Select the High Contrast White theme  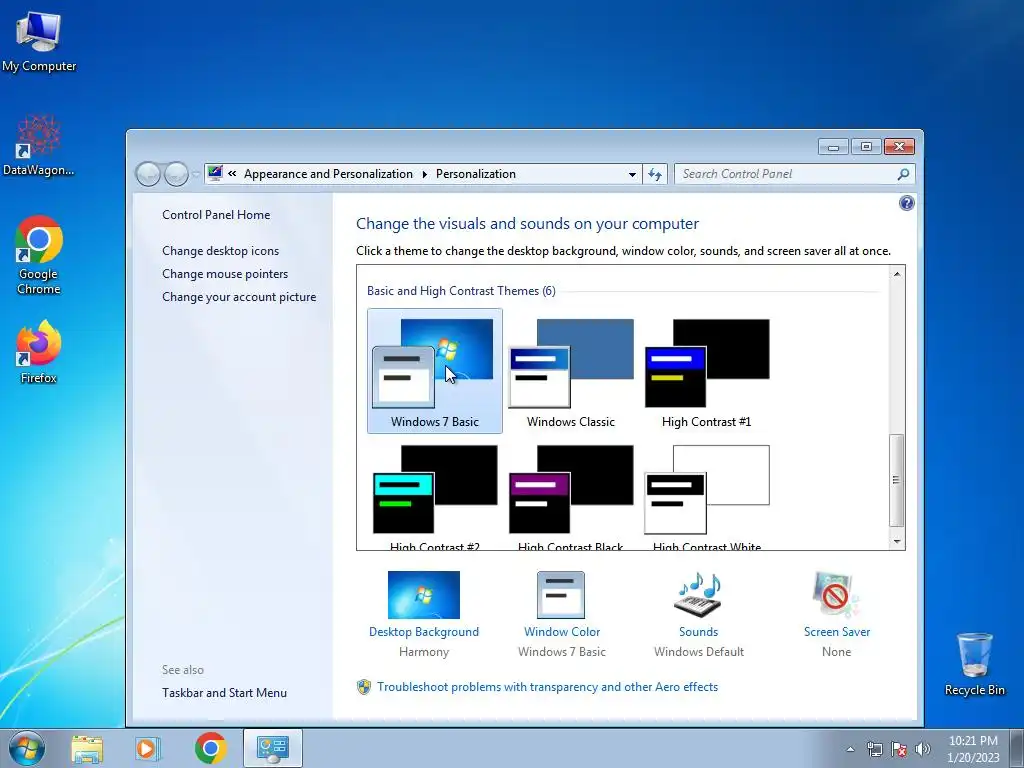[x=707, y=496]
